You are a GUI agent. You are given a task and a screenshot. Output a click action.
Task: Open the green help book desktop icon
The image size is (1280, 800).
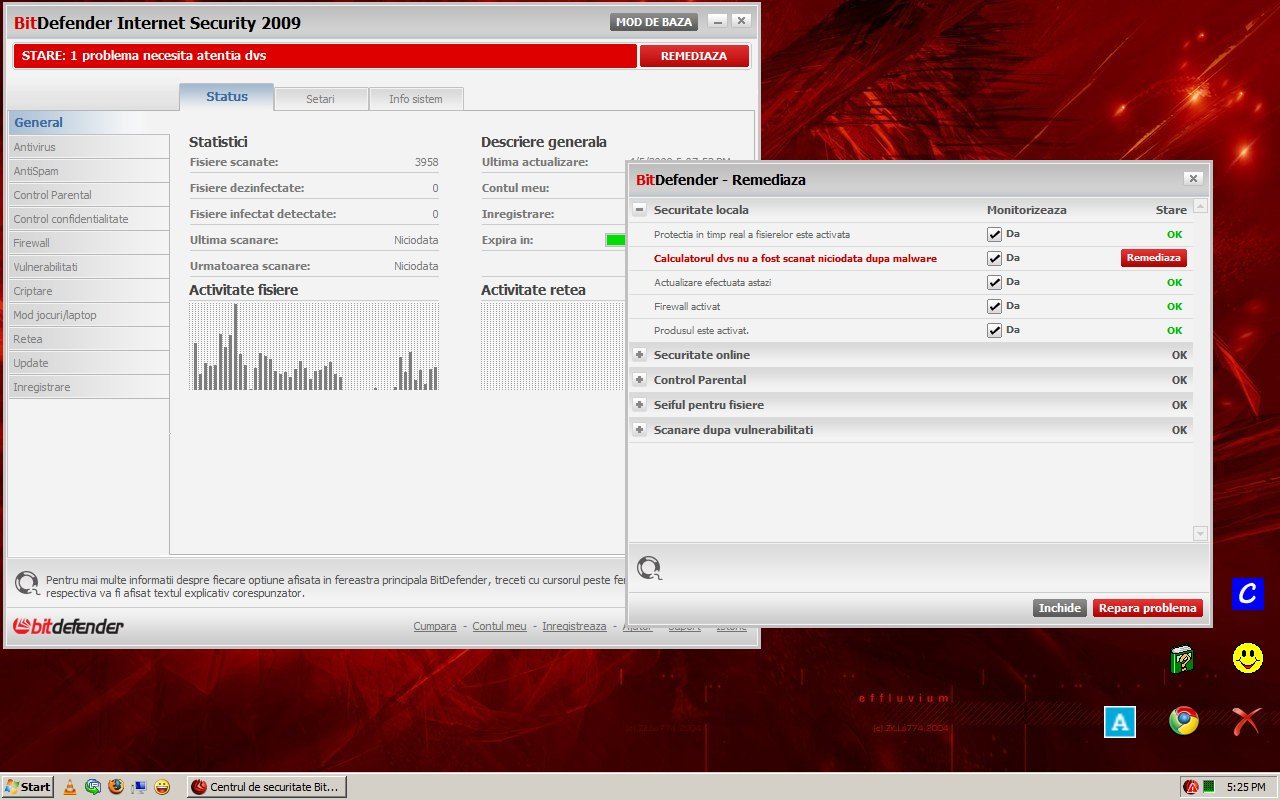1182,659
